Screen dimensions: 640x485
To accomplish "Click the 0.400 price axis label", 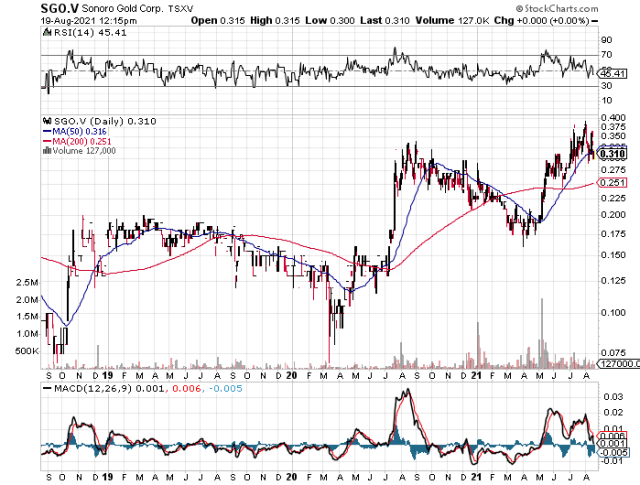I will [x=613, y=118].
